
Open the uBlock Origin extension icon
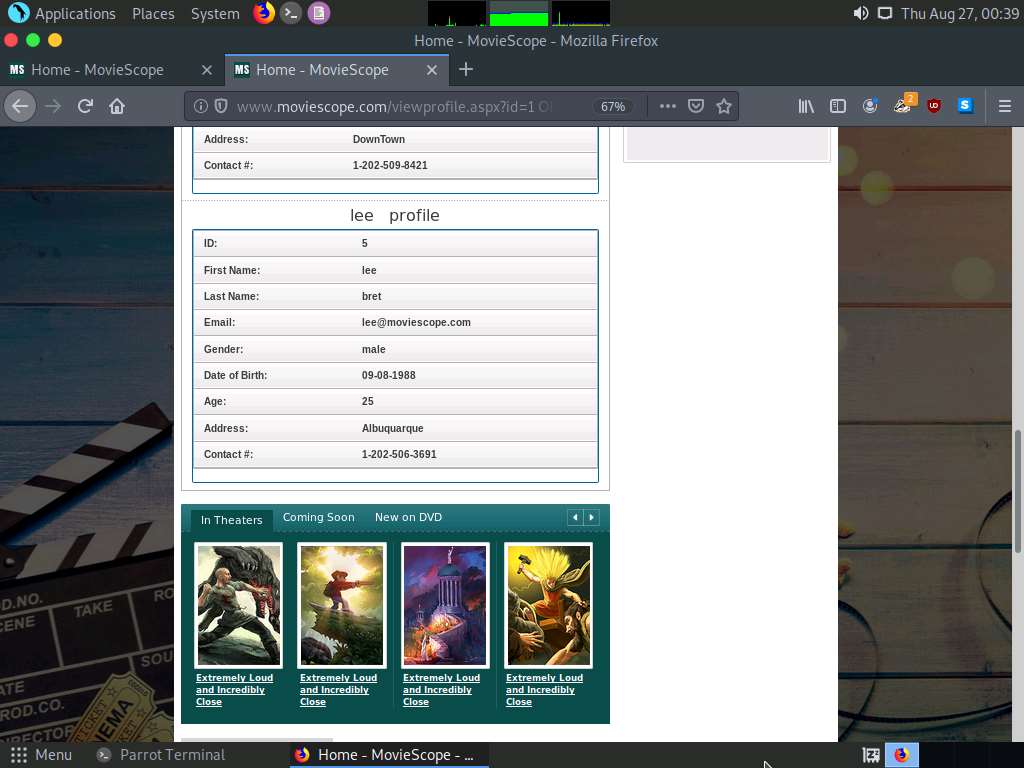point(933,106)
